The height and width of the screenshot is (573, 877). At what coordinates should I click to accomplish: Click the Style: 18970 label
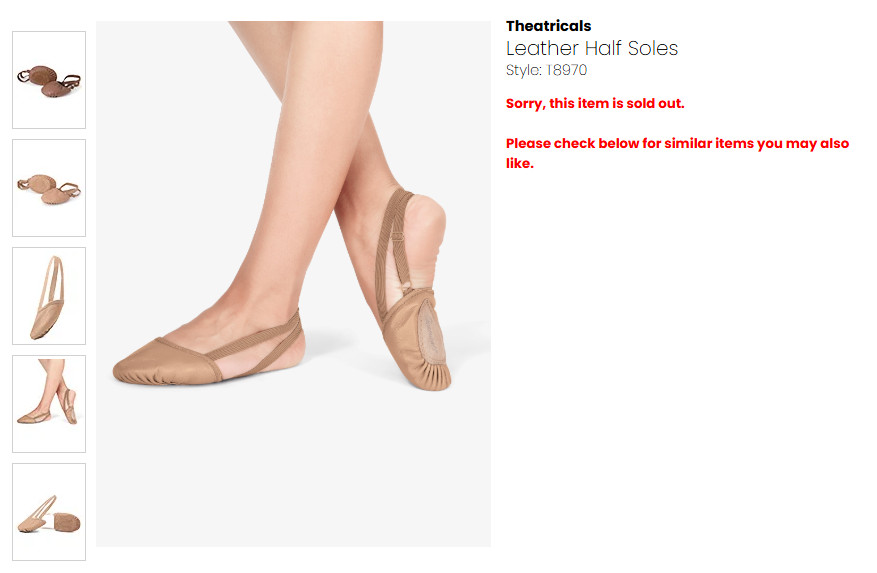[x=546, y=70]
